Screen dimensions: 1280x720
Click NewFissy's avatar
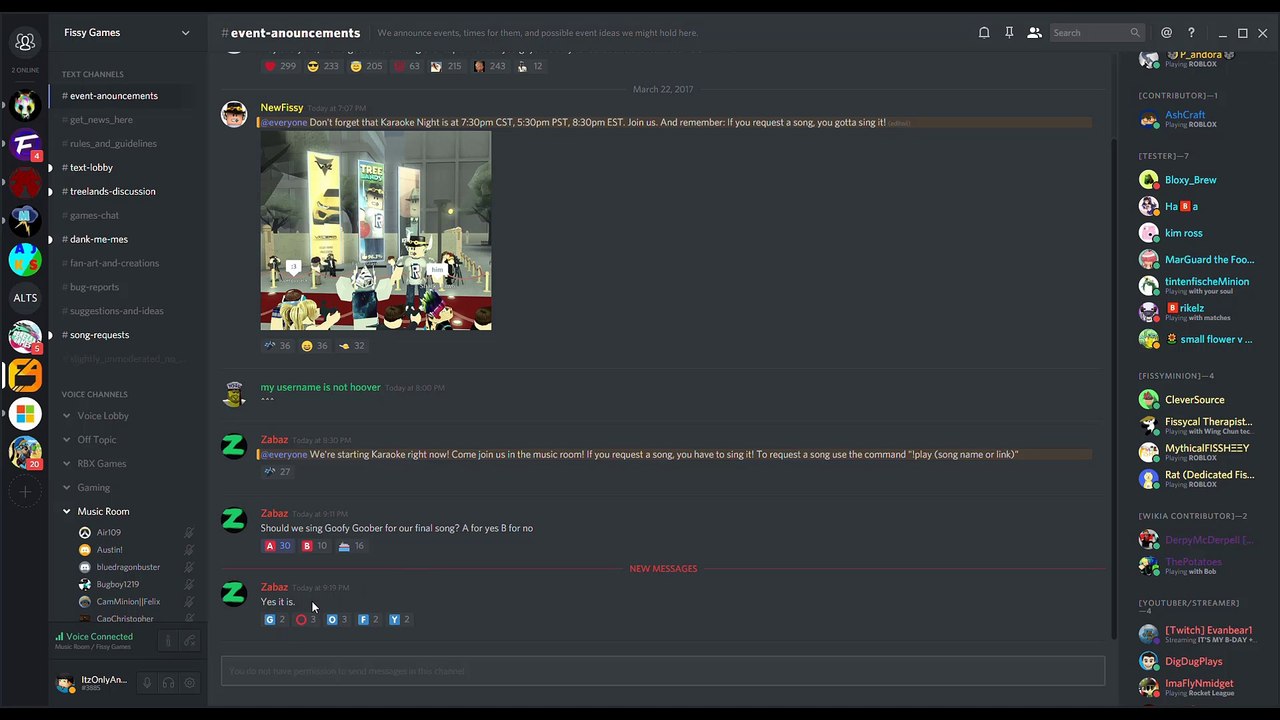pyautogui.click(x=234, y=114)
